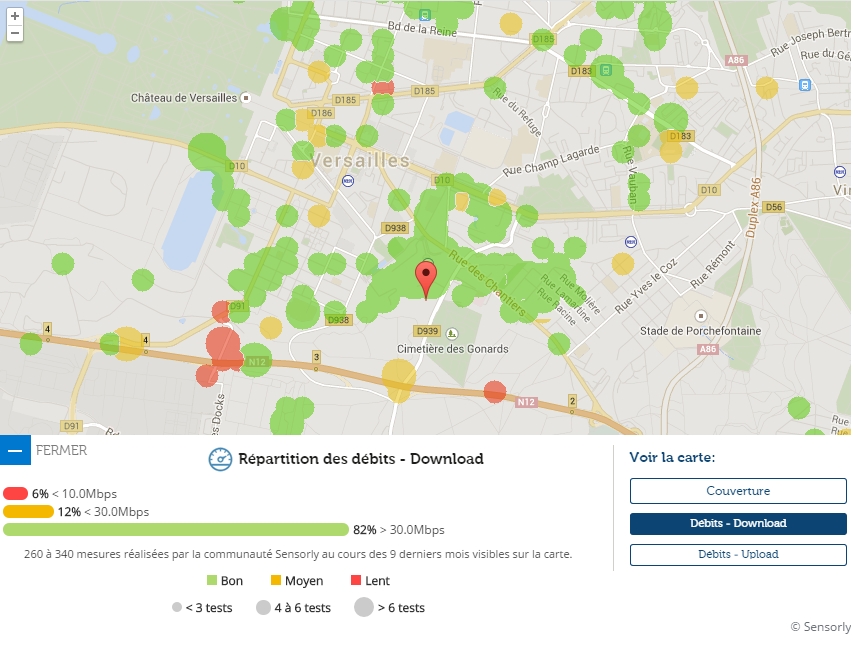Screen dimensions: 853x657
Task: Click the Versailles city label
Action: (360, 160)
